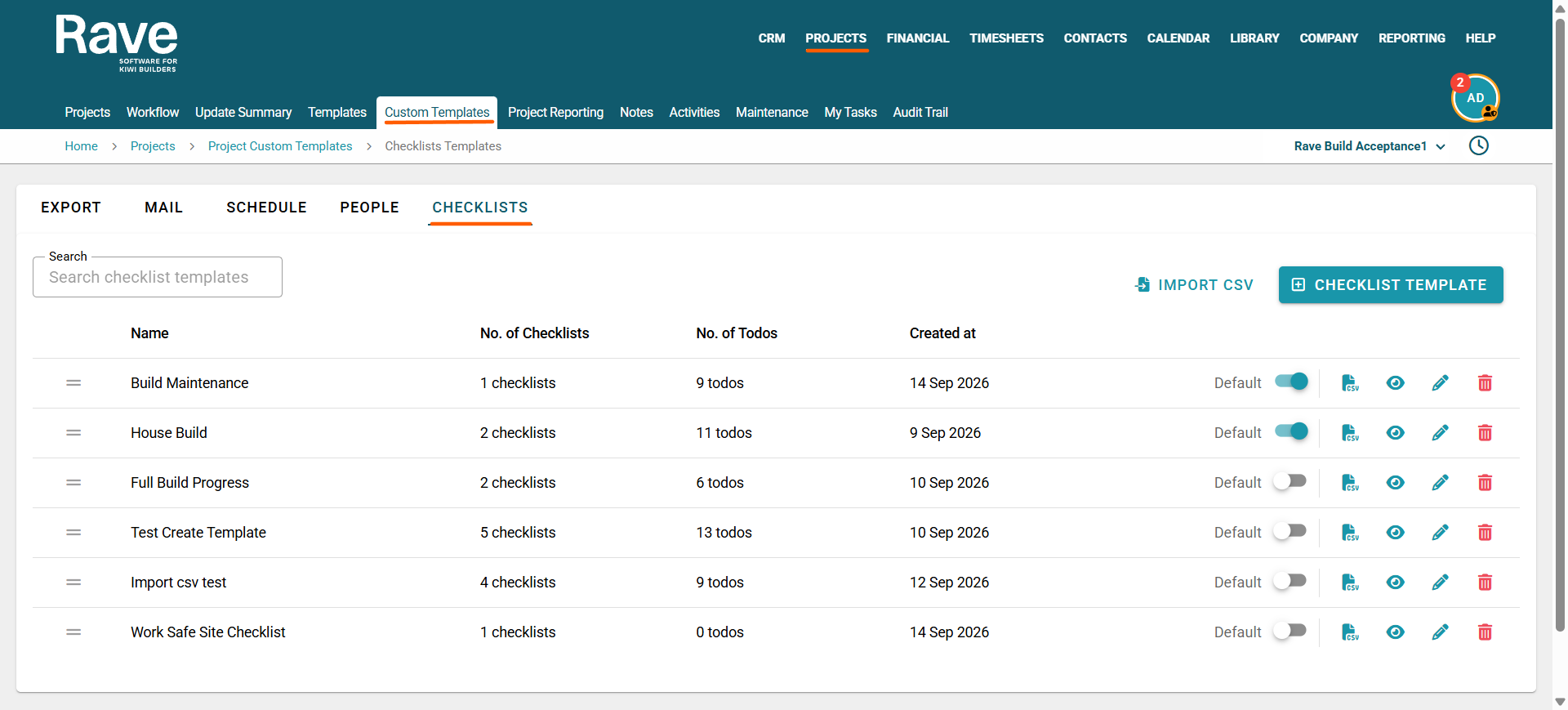This screenshot has width=1568, height=710.
Task: Edit the Import csv test template
Action: [1441, 583]
